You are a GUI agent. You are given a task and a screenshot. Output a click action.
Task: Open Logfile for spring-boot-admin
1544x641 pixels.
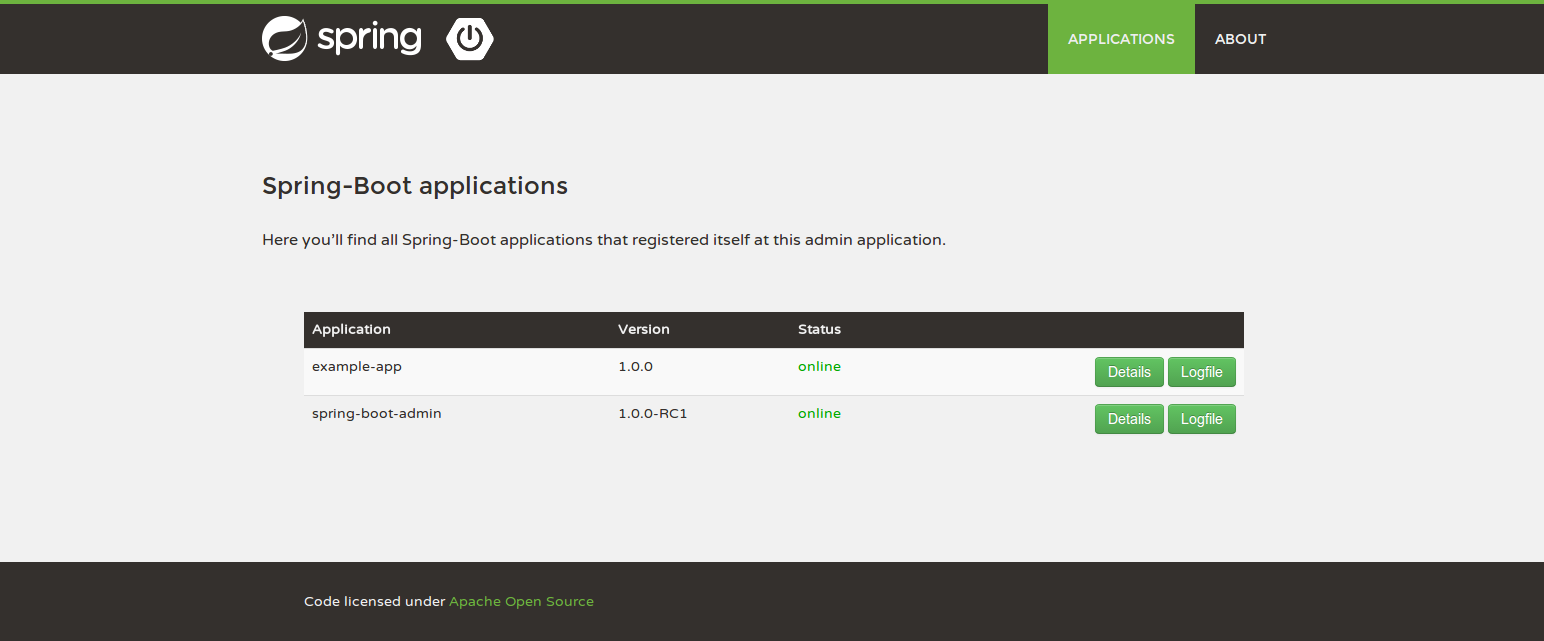click(x=1202, y=419)
